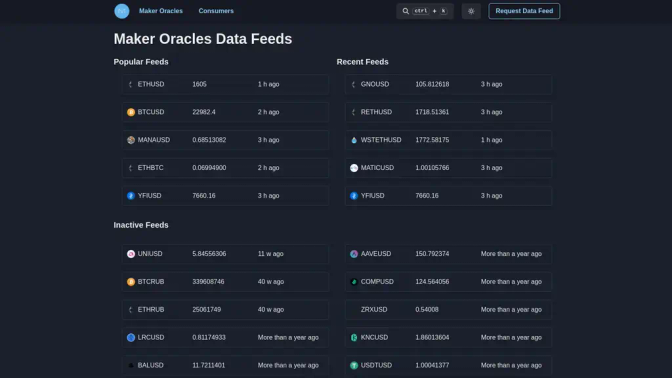
Task: Click the round site logo in header
Action: 122,11
